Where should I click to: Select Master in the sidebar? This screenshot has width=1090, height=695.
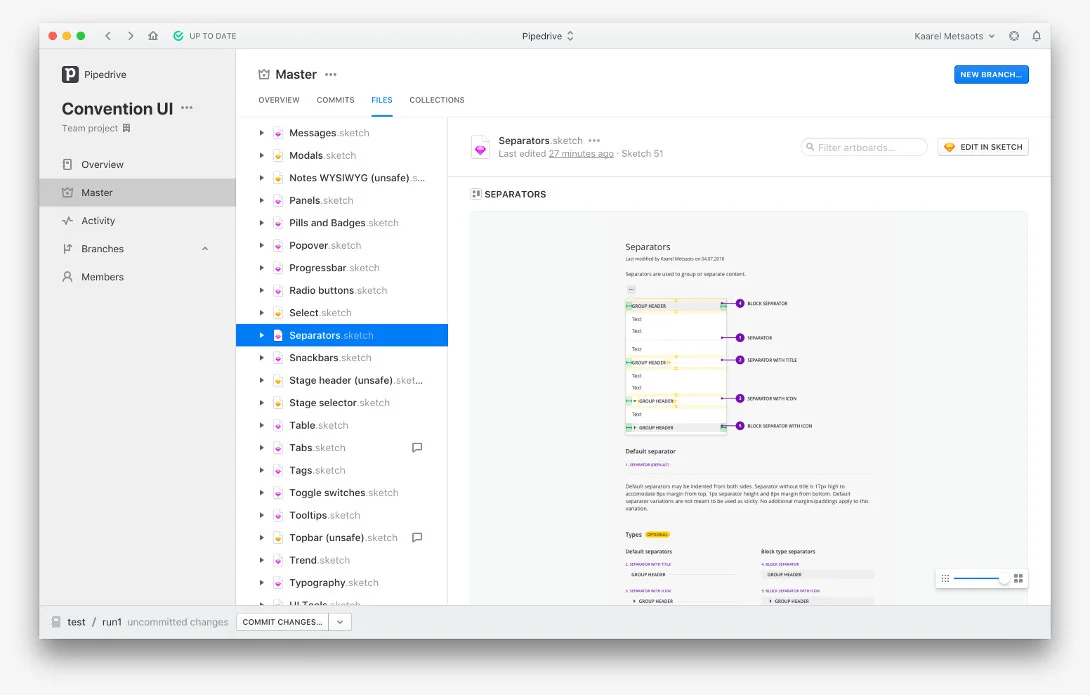138,193
